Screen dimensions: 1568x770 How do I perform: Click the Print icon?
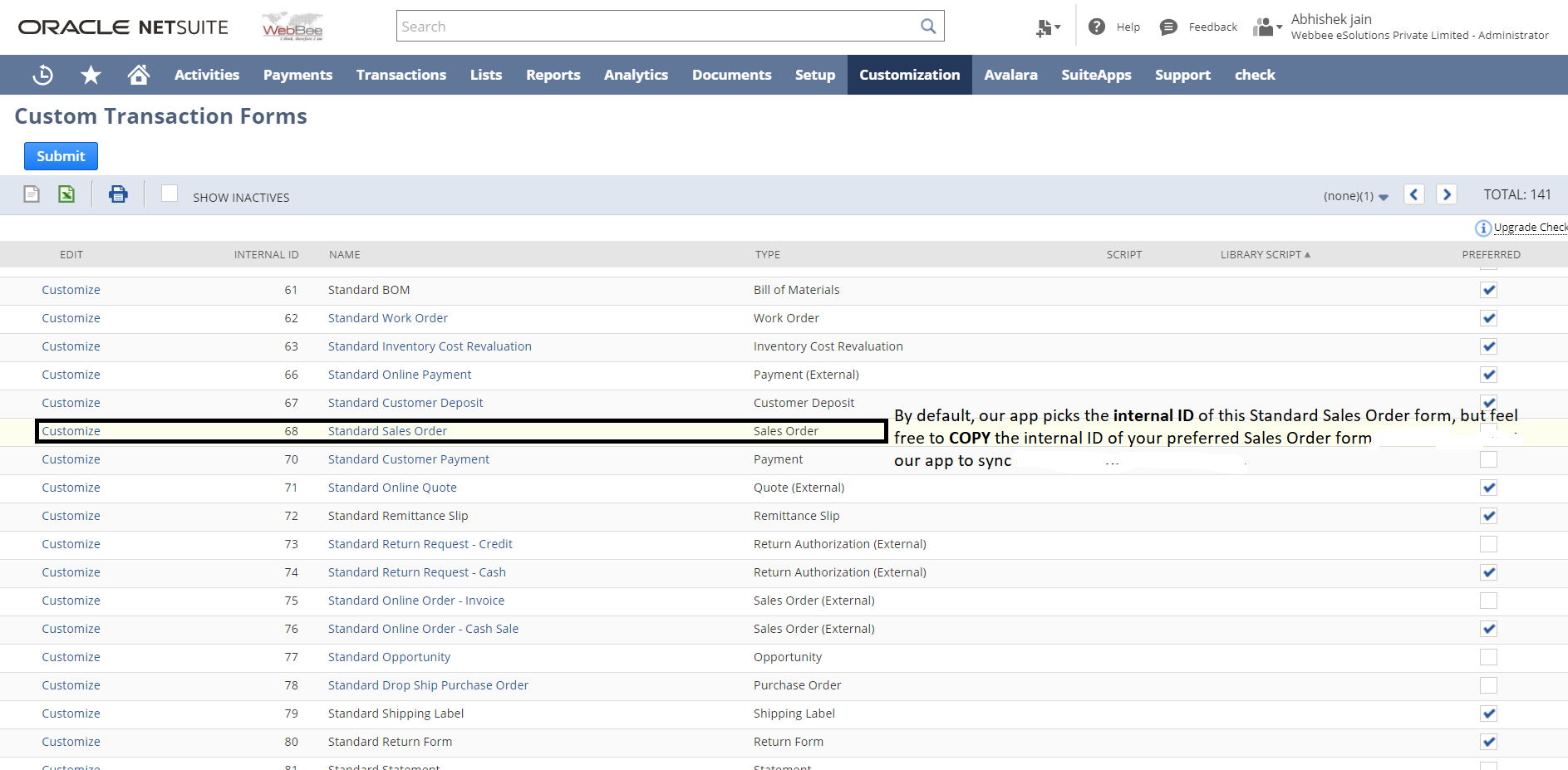(x=118, y=194)
